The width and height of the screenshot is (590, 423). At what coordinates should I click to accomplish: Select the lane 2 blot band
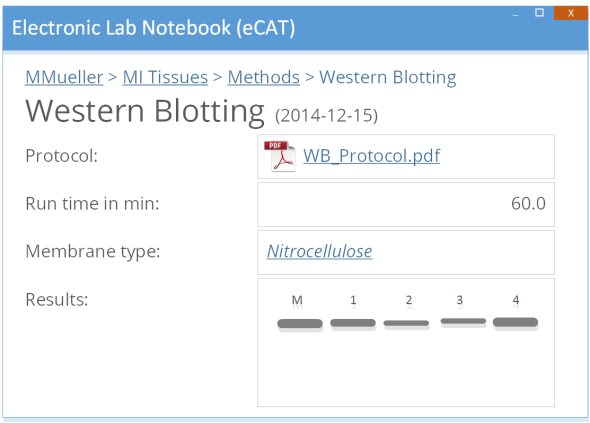406,323
